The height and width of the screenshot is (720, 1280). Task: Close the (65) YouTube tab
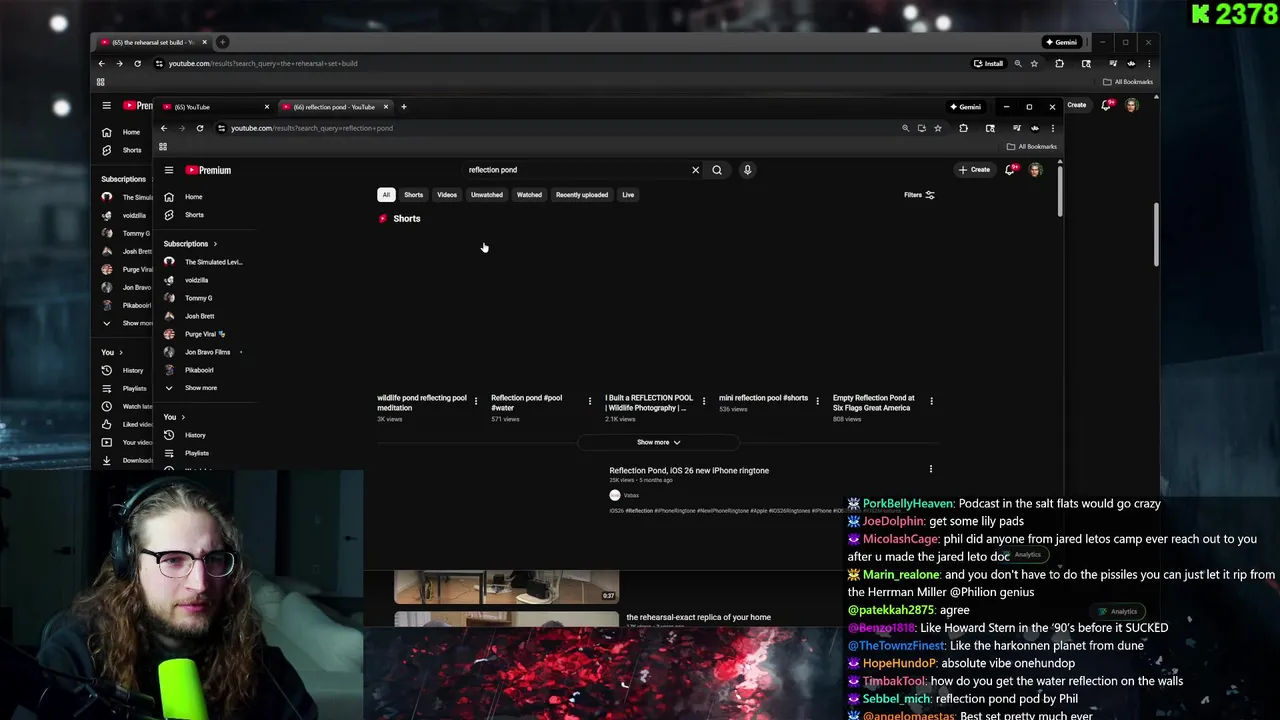click(x=267, y=107)
